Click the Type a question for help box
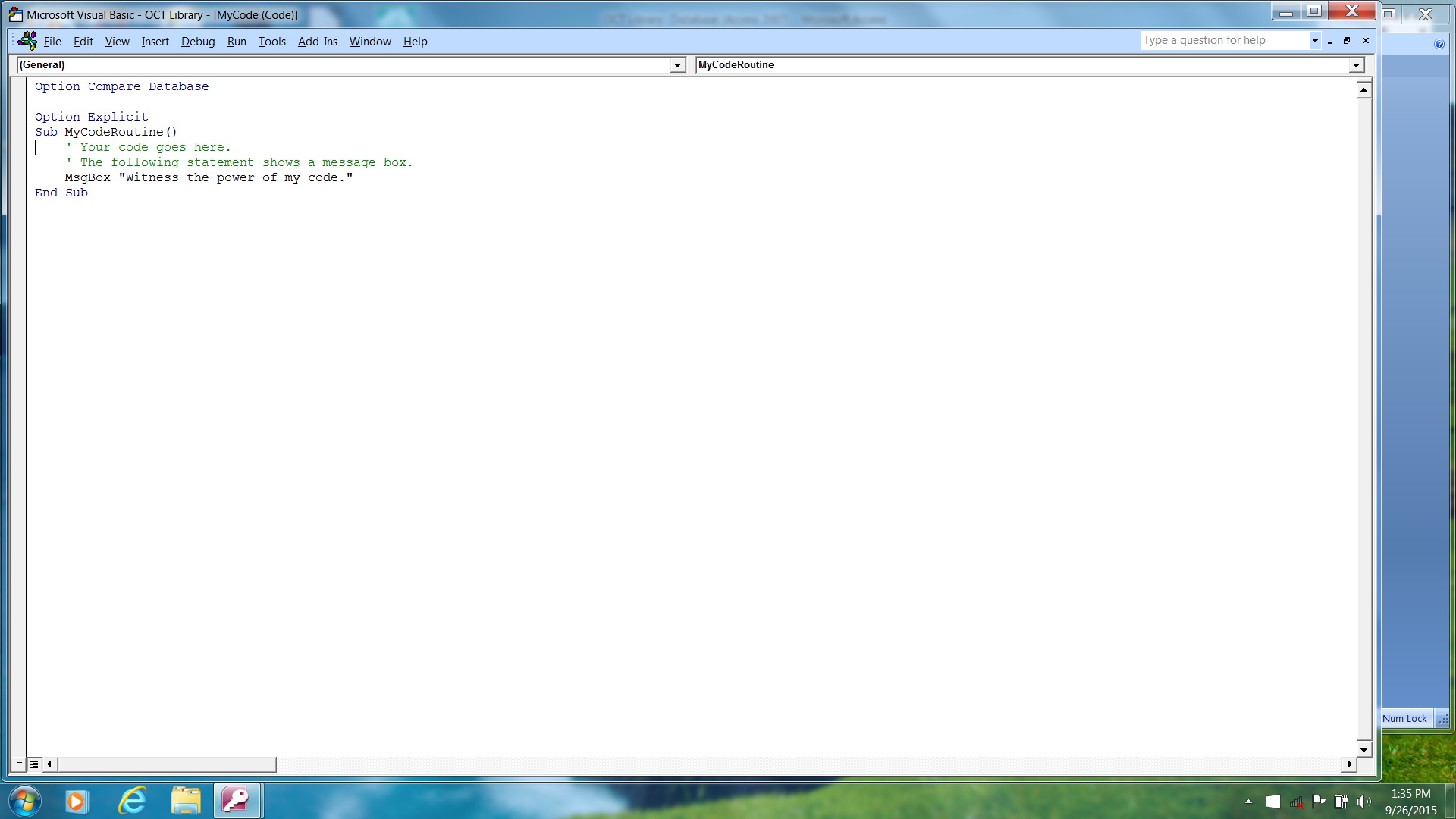The width and height of the screenshot is (1456, 819). (1224, 40)
